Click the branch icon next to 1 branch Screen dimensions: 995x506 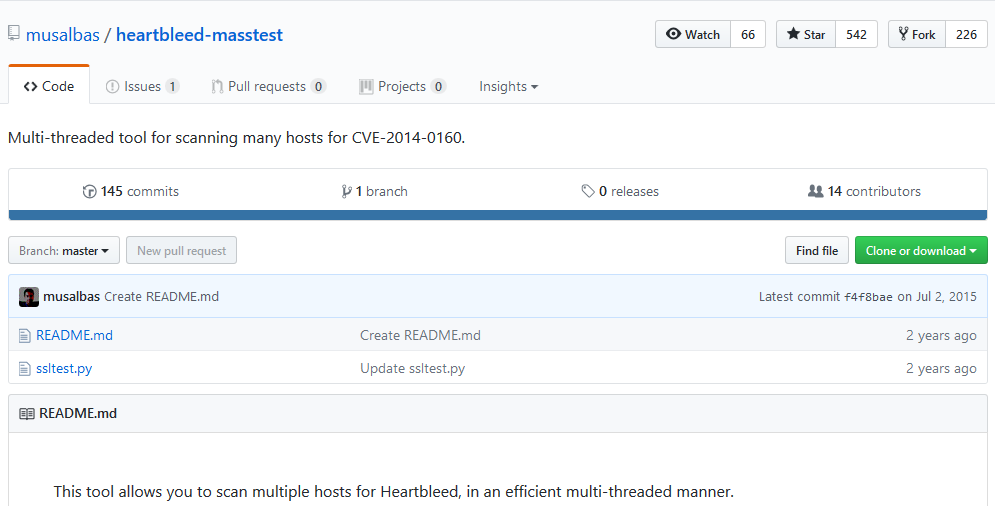coord(346,191)
